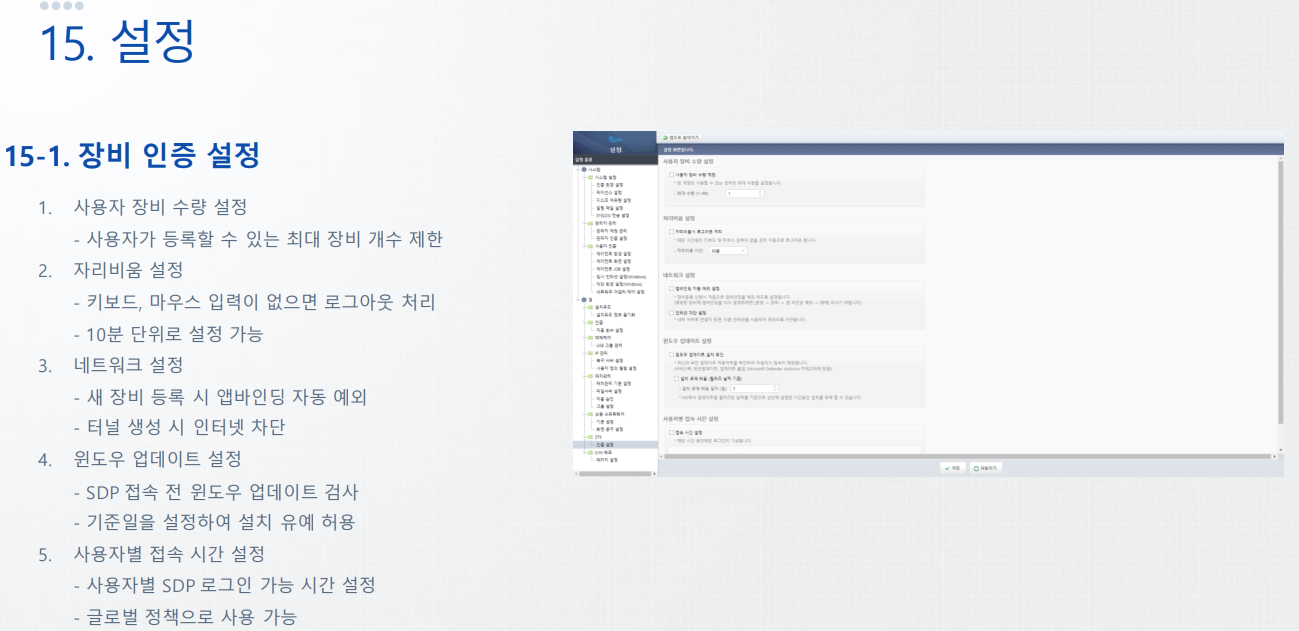
Task: Toggle the 자리비움시 로그아웃 처리 checkbox
Action: point(672,231)
